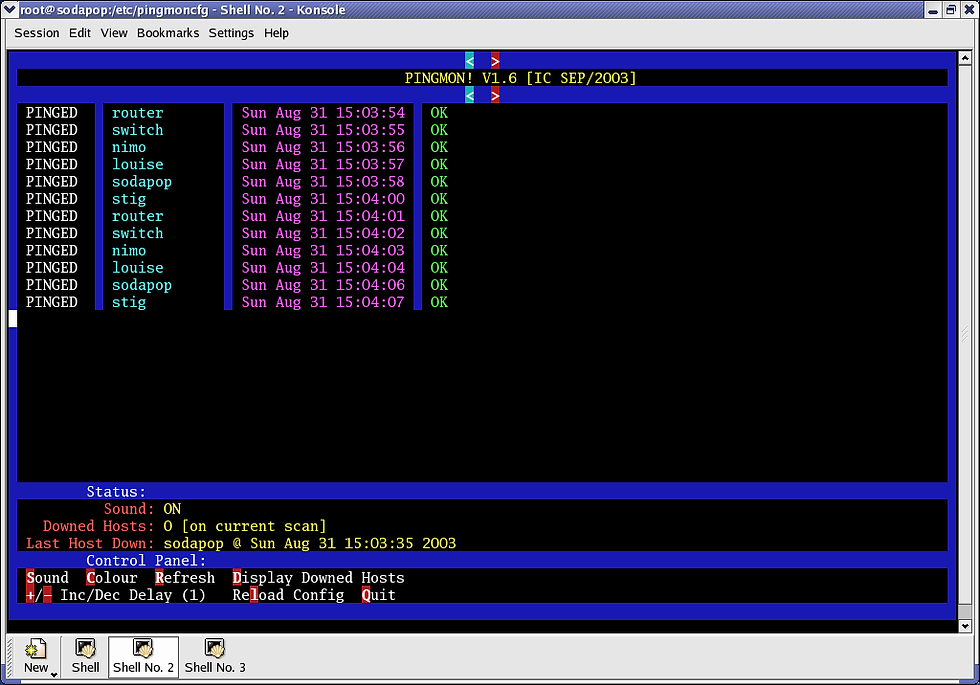The width and height of the screenshot is (980, 685).
Task: Click PINGED label in the 15:03:54 row
Action: coord(51,113)
